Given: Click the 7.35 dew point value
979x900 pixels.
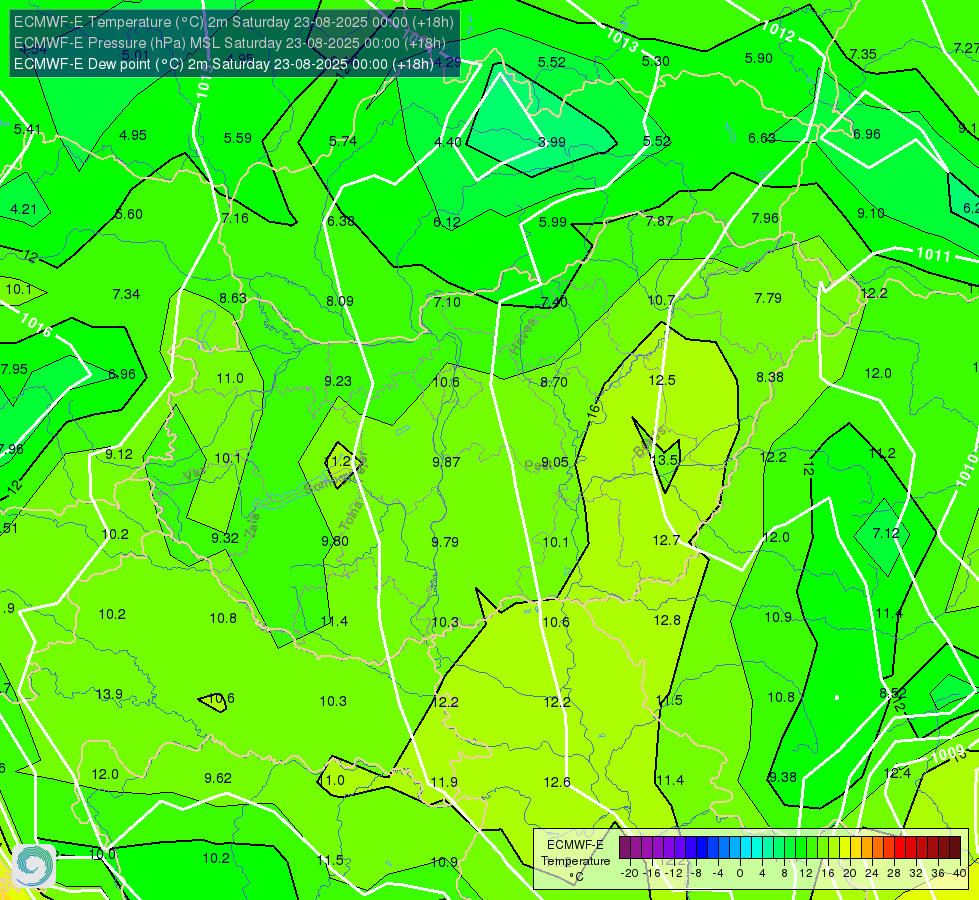Looking at the screenshot, I should tap(863, 54).
